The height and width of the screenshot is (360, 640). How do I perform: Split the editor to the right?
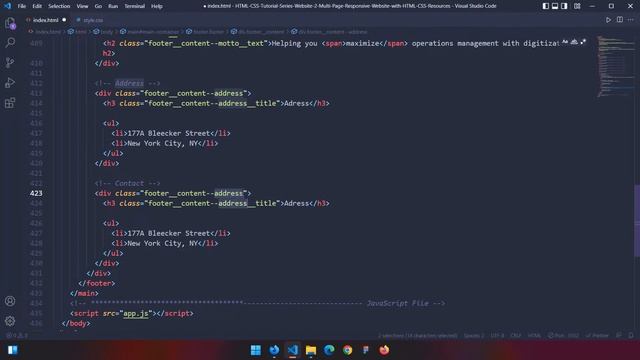coord(620,20)
